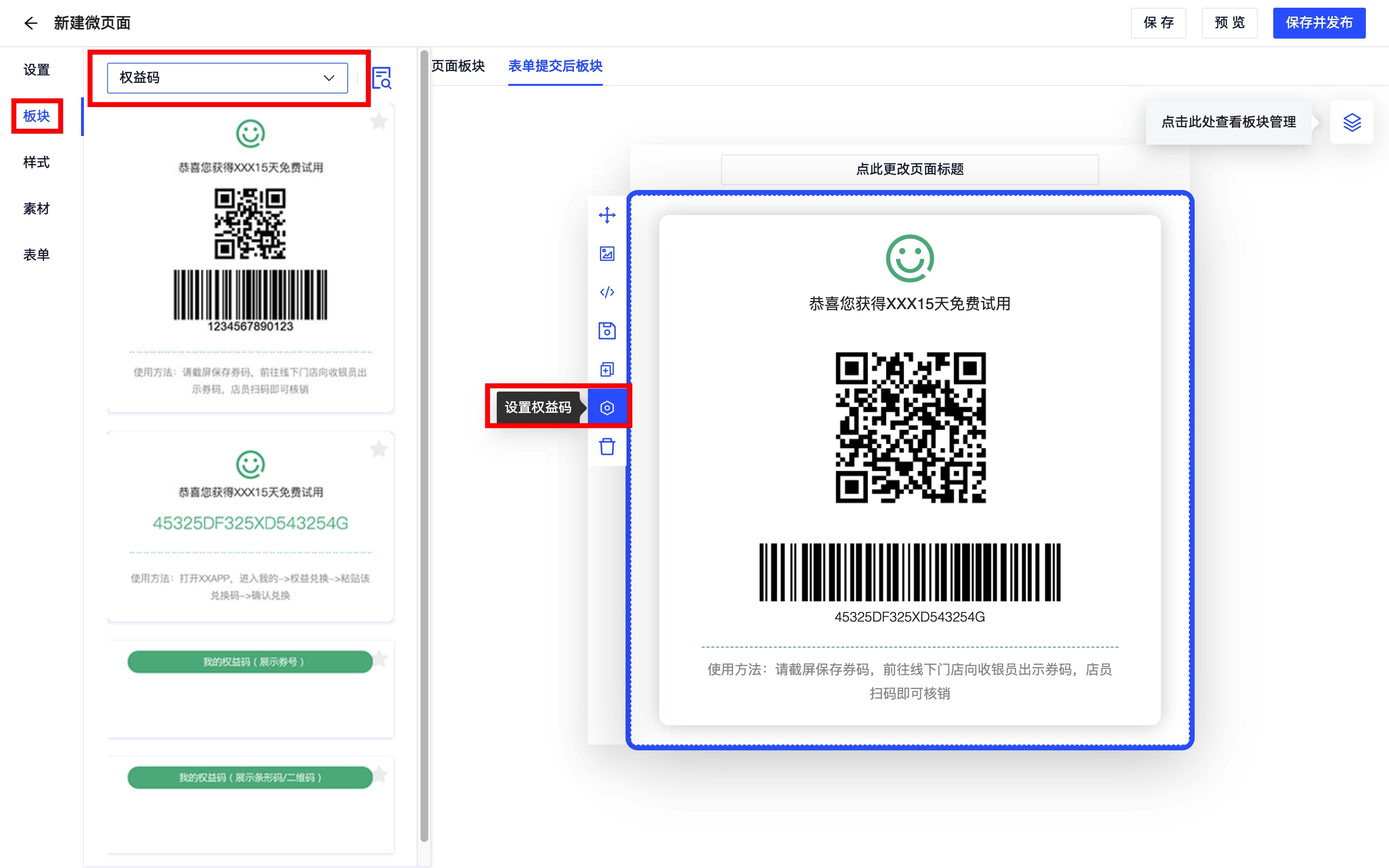
Task: Click the duplicate block icon in toolbar
Action: (607, 369)
